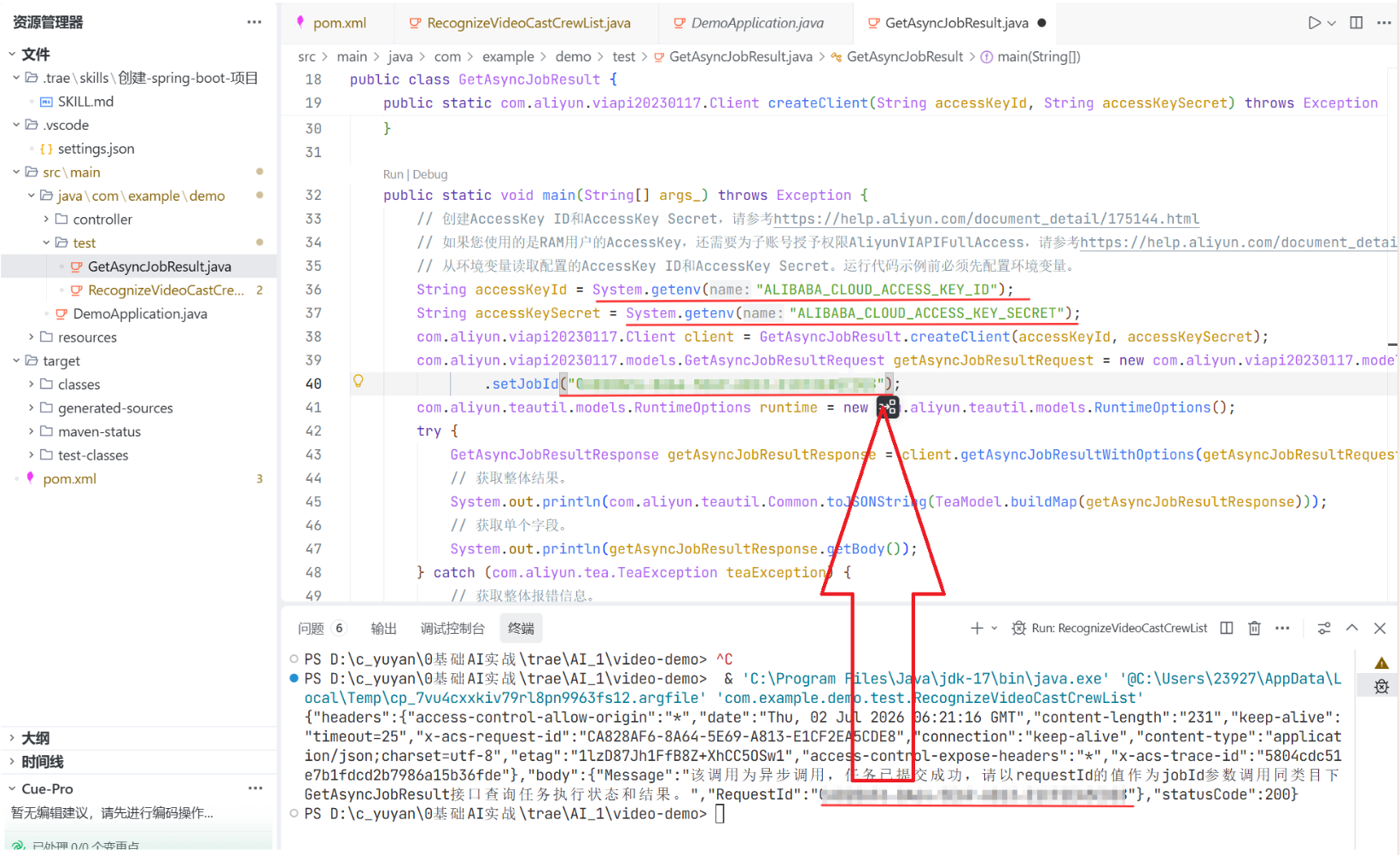
Task: Open more actions in the editor title bar
Action: 1384,23
